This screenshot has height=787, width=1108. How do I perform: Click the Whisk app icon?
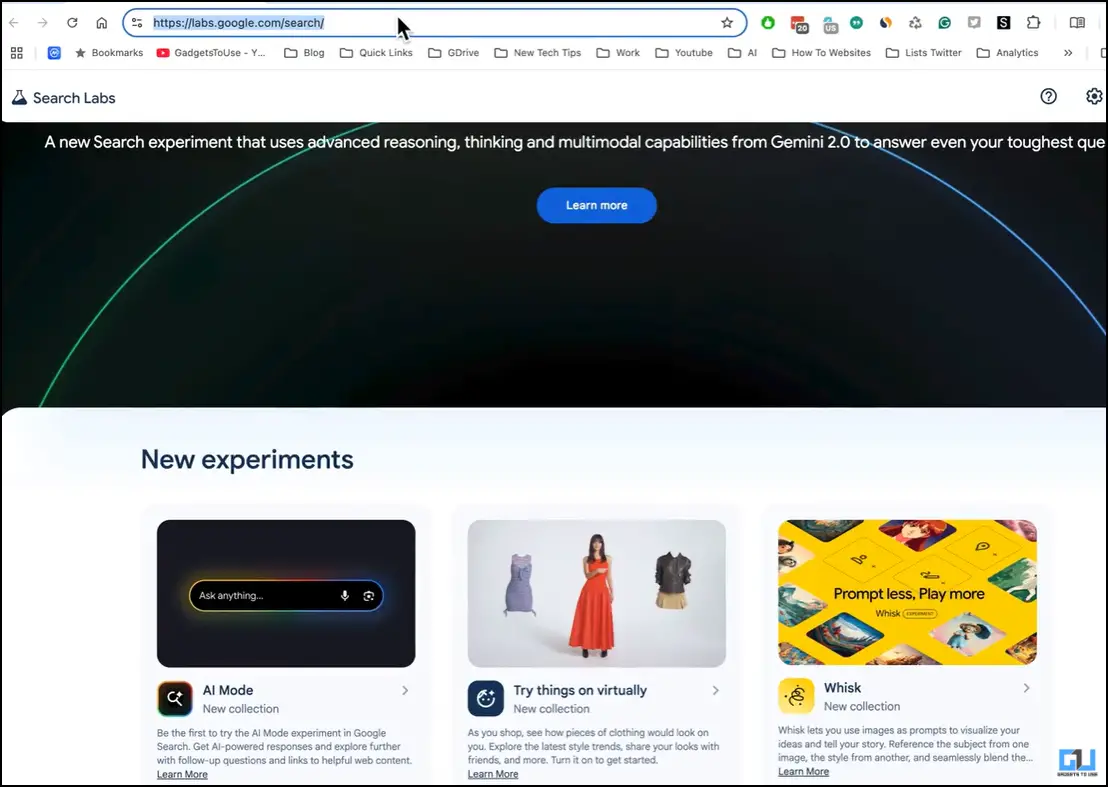tap(796, 696)
